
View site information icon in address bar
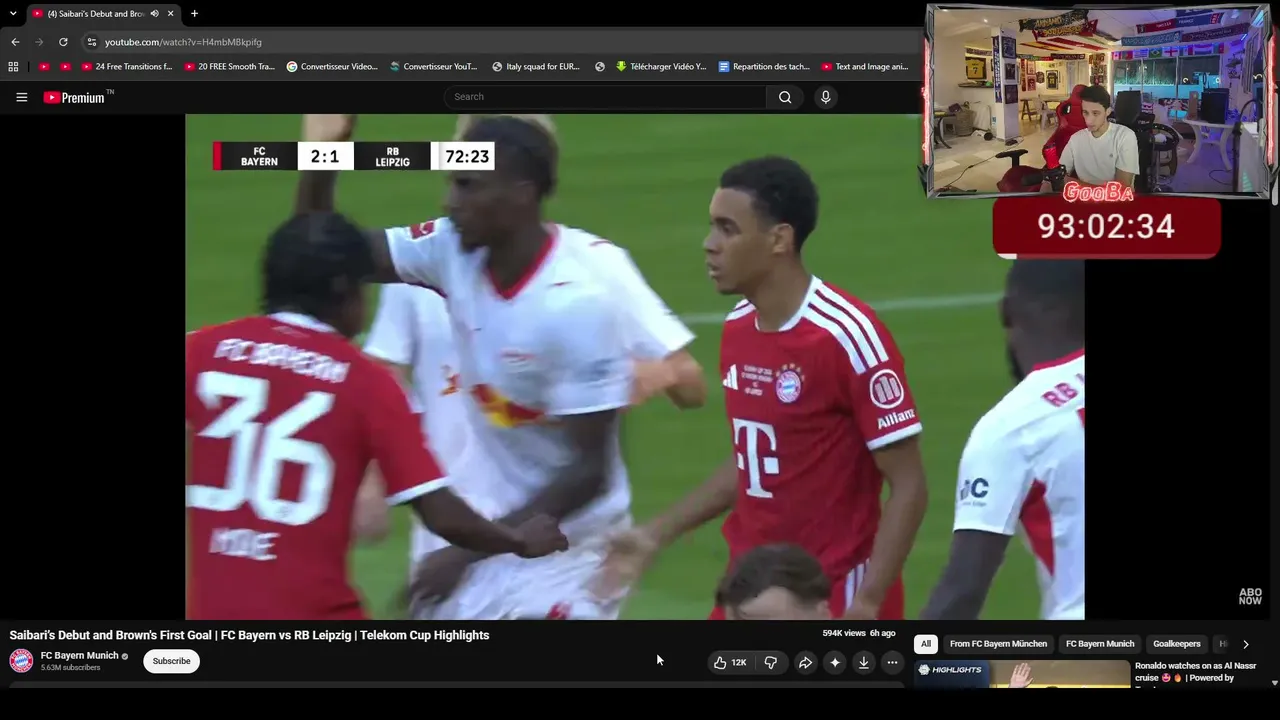pyautogui.click(x=91, y=42)
